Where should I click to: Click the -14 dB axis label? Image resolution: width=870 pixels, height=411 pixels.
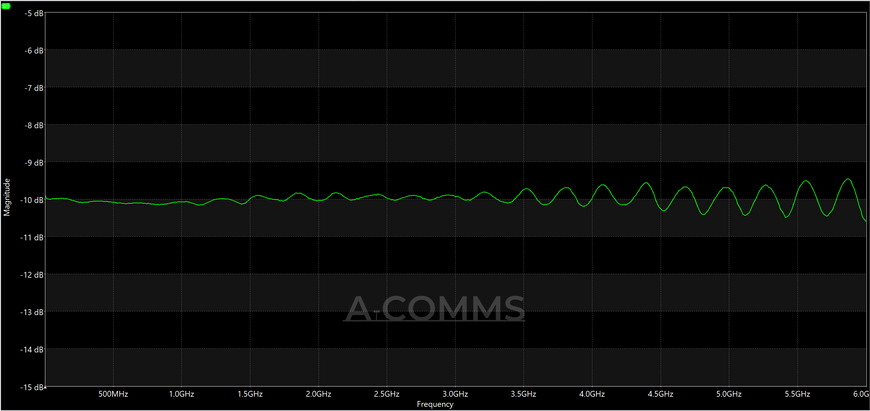click(x=32, y=349)
